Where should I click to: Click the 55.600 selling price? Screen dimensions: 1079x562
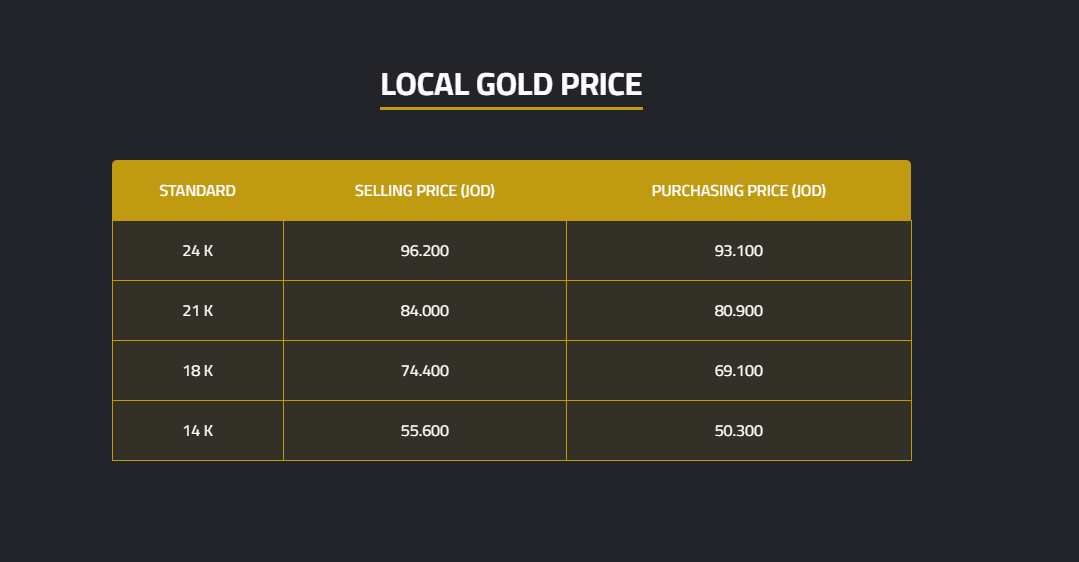425,431
